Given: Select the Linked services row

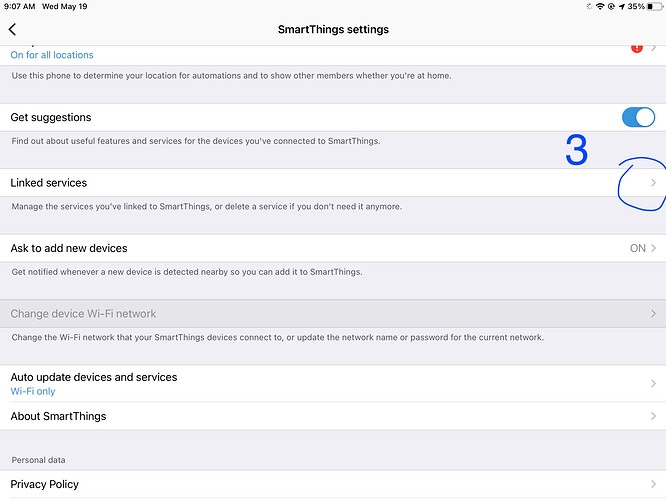Looking at the screenshot, I should (x=333, y=183).
